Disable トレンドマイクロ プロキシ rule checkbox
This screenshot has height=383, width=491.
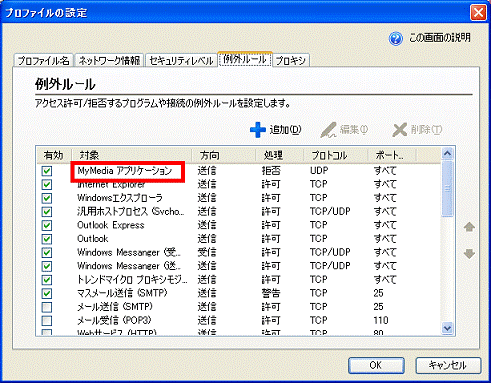click(x=47, y=280)
